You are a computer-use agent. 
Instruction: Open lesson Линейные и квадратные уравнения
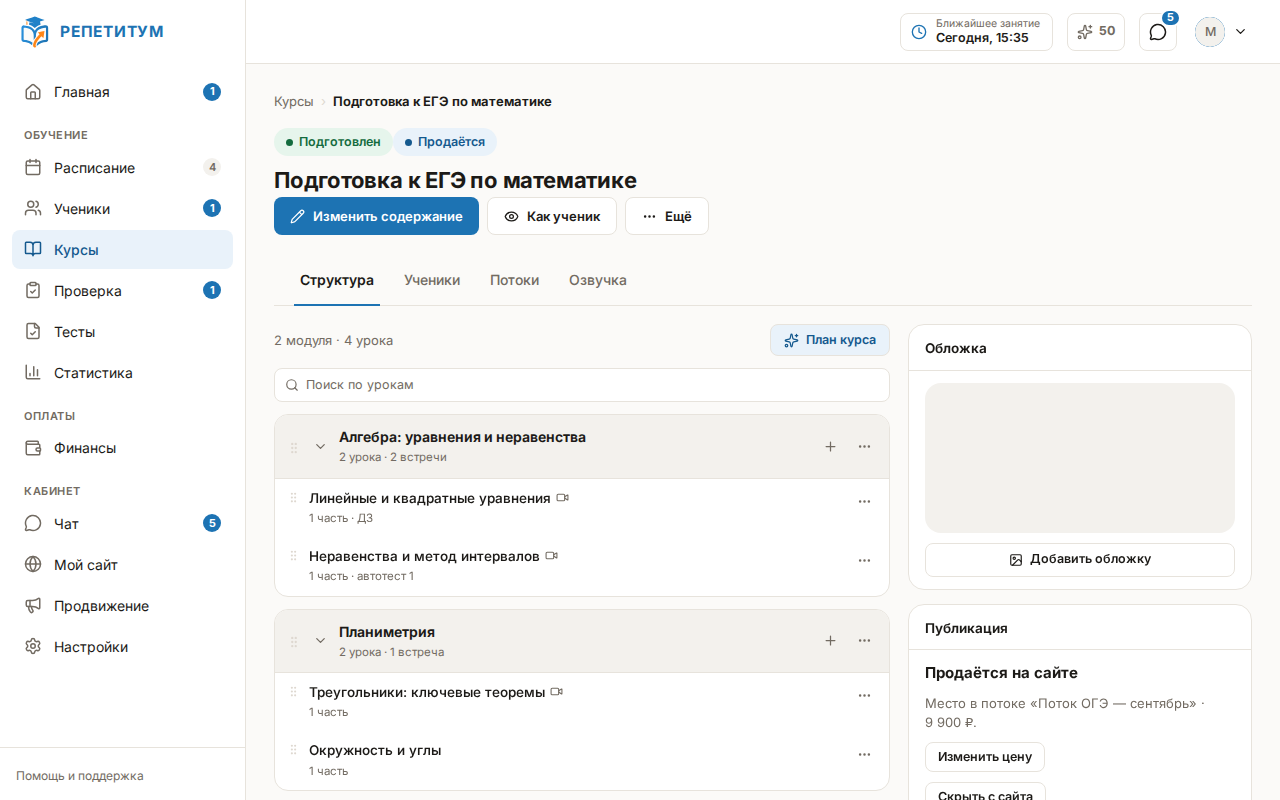[430, 498]
